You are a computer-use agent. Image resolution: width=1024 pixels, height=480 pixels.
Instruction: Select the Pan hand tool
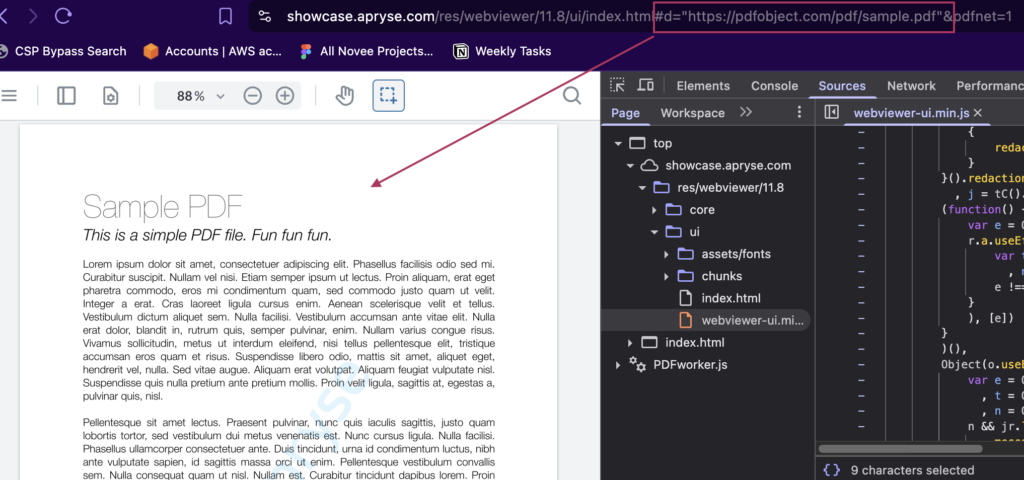(x=344, y=96)
